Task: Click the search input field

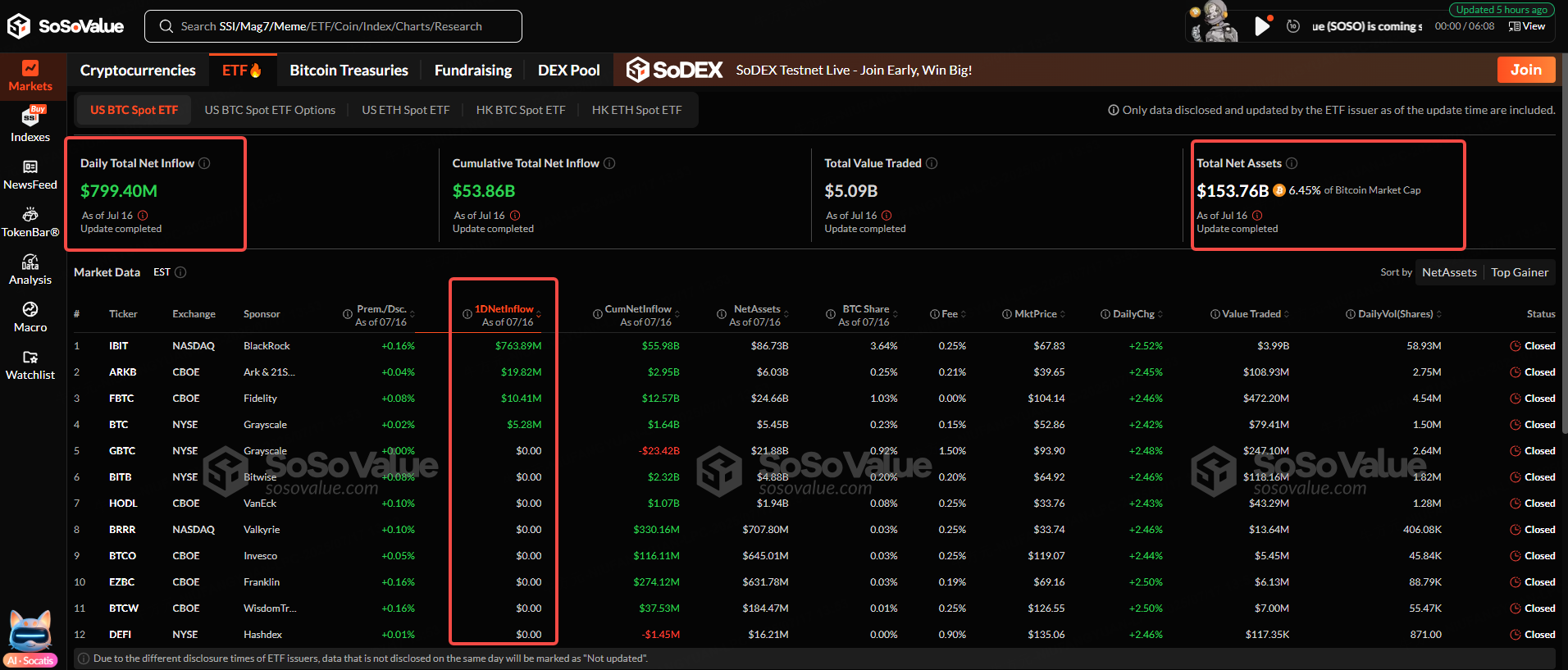Action: pos(333,26)
